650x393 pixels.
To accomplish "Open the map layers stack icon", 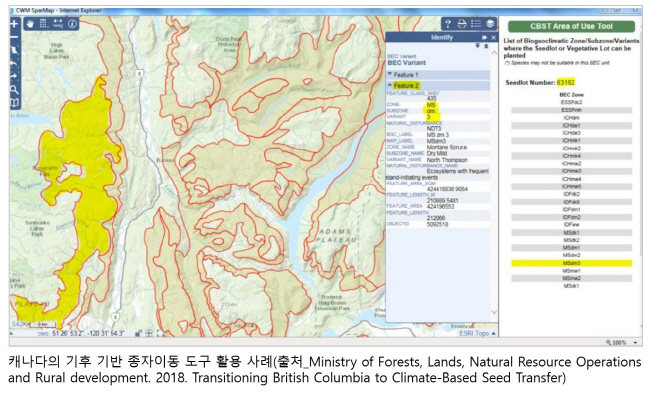I will tap(490, 24).
